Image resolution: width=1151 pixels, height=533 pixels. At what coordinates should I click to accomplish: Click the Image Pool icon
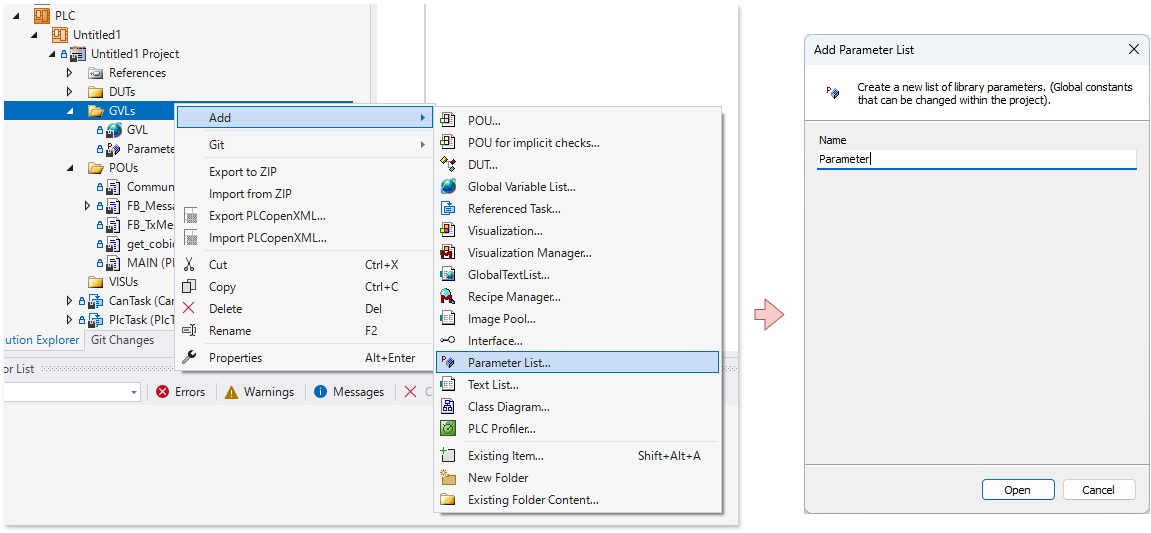[x=448, y=319]
